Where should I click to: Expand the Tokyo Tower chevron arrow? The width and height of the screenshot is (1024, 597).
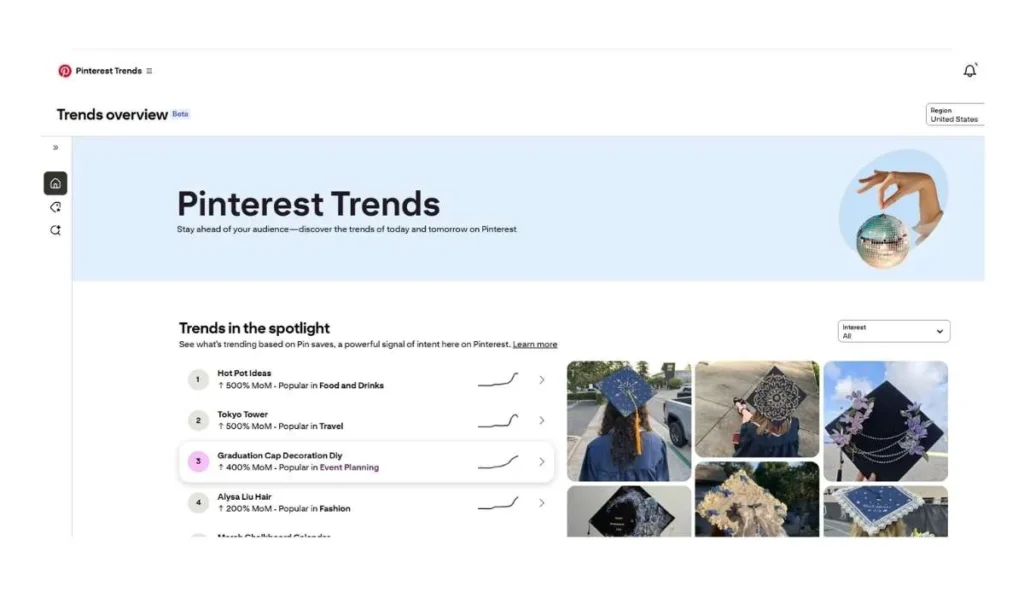(x=542, y=421)
